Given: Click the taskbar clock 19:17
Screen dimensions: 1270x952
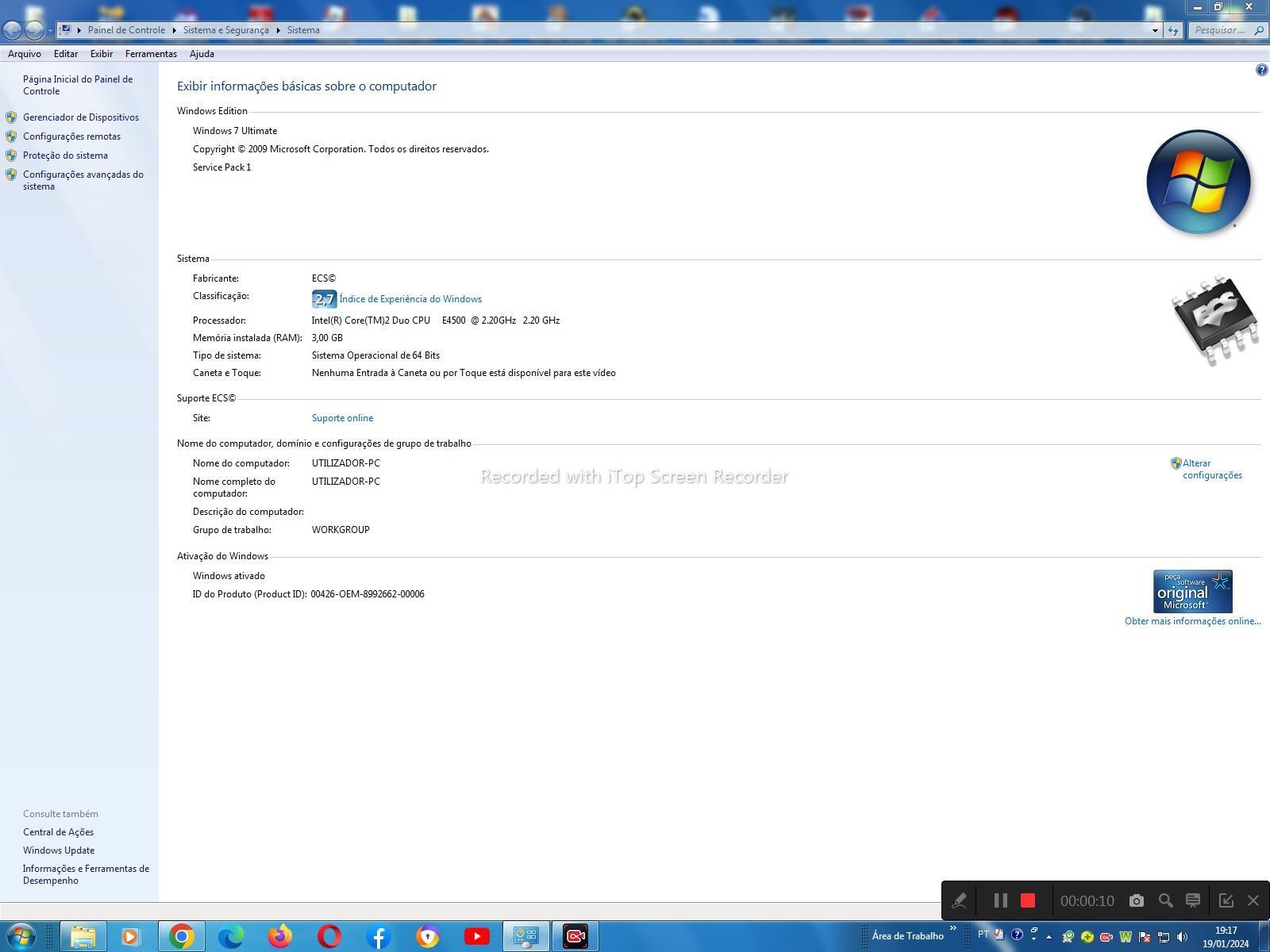Looking at the screenshot, I should [1226, 931].
